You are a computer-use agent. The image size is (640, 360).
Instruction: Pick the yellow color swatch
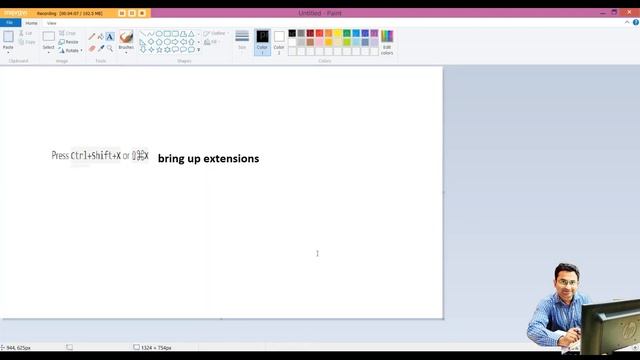(338, 33)
